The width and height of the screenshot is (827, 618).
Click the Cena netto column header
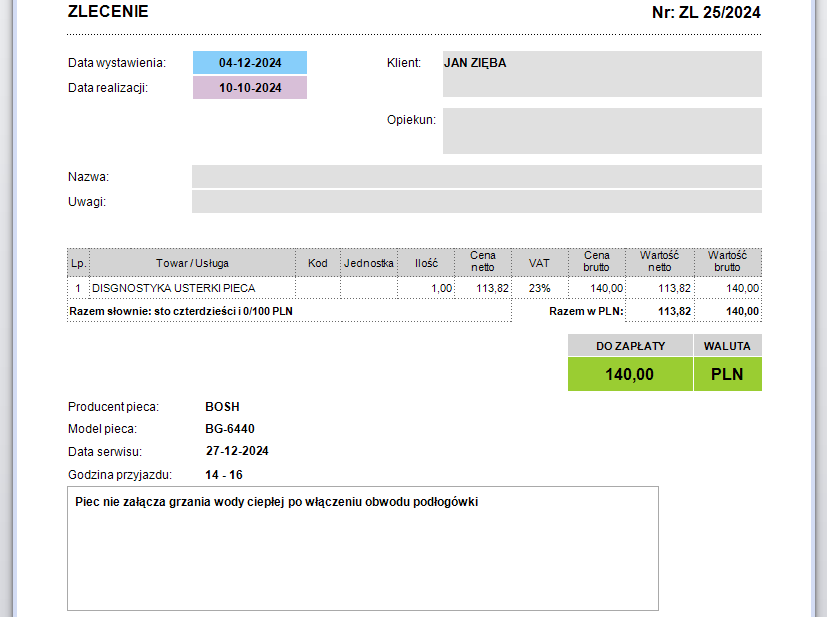483,262
